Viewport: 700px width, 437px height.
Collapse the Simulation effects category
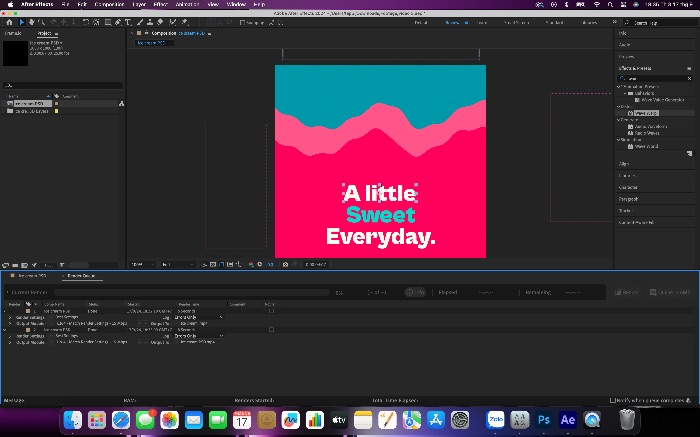[x=619, y=140]
